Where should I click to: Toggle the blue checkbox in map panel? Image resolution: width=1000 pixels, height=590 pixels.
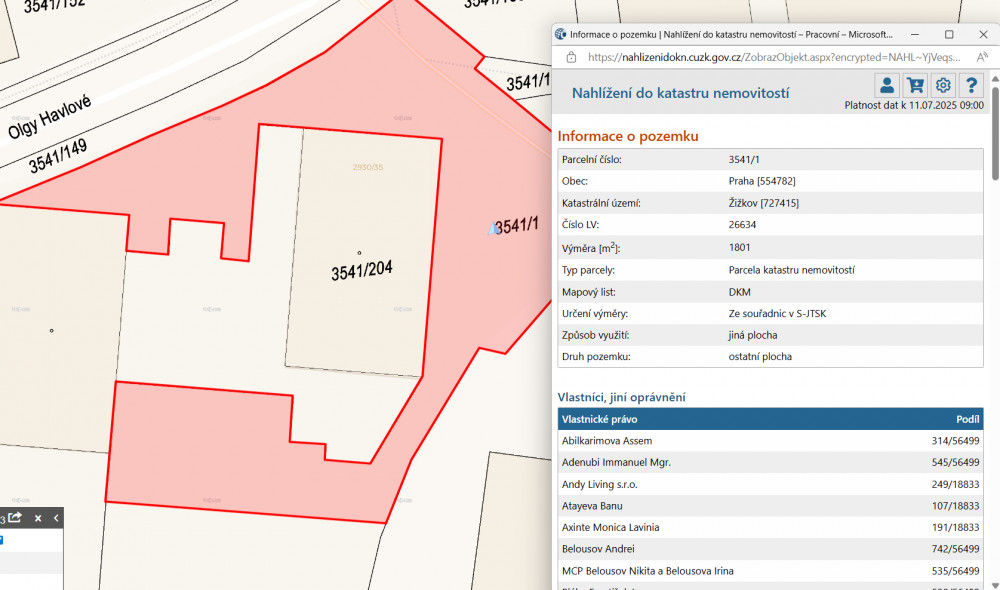[1, 540]
